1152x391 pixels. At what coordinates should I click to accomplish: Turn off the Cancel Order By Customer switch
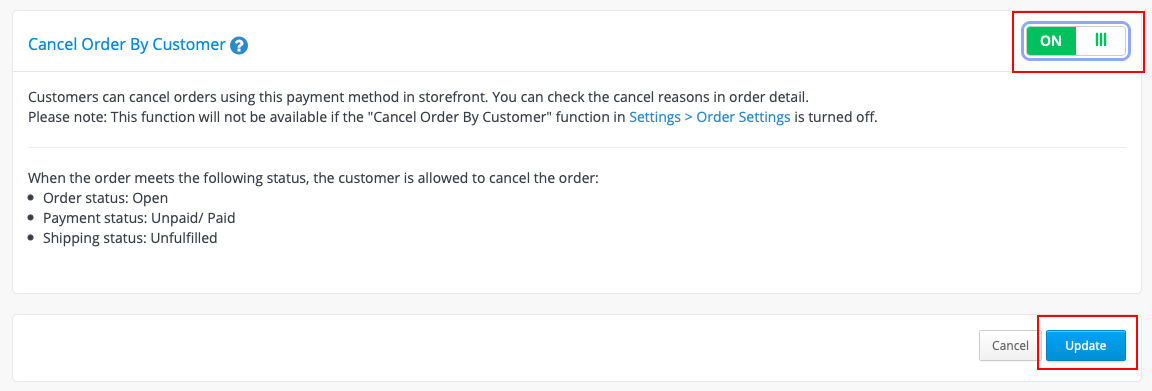coord(1076,40)
